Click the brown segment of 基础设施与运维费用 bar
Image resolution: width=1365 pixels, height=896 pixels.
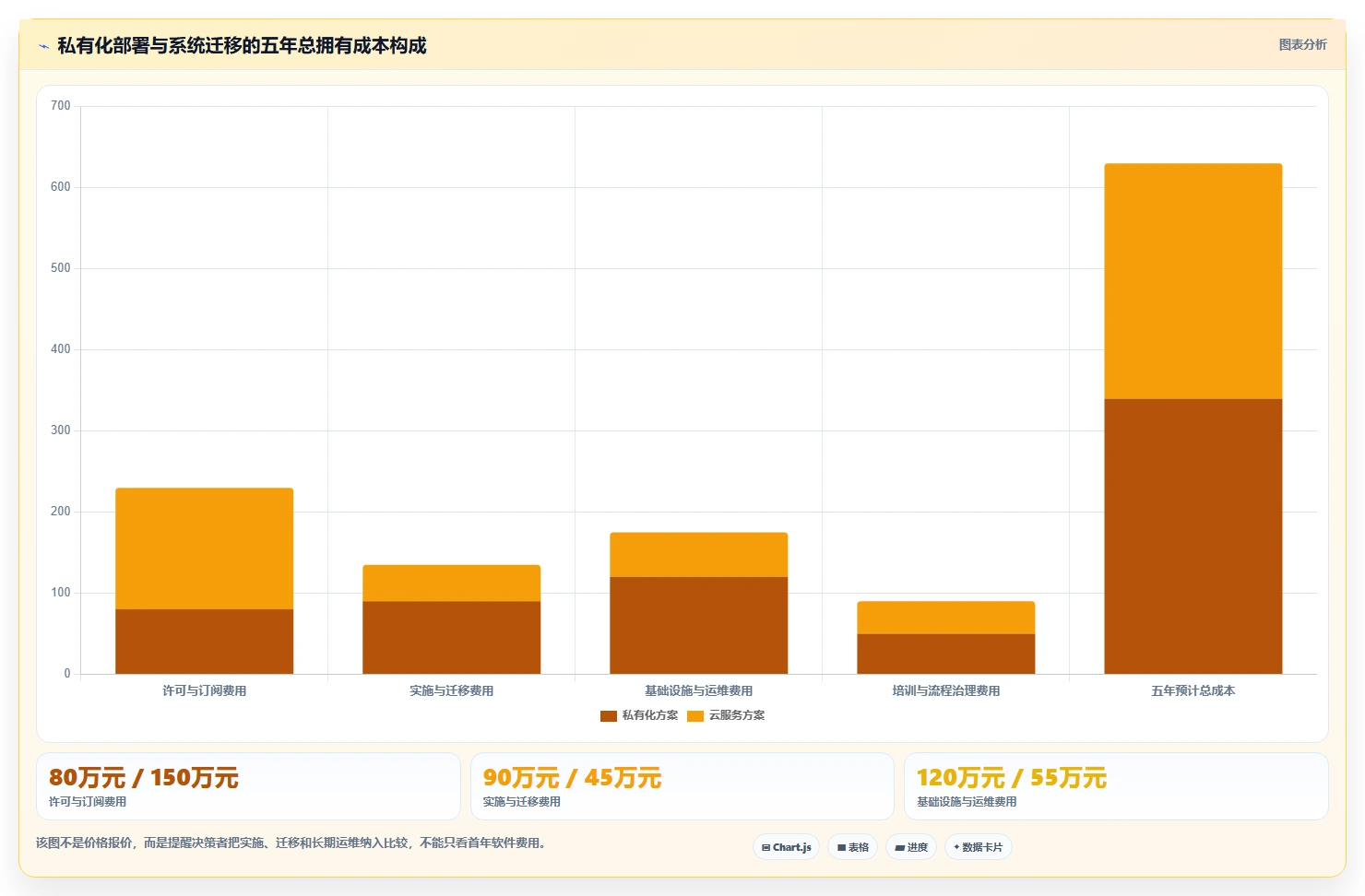(699, 625)
